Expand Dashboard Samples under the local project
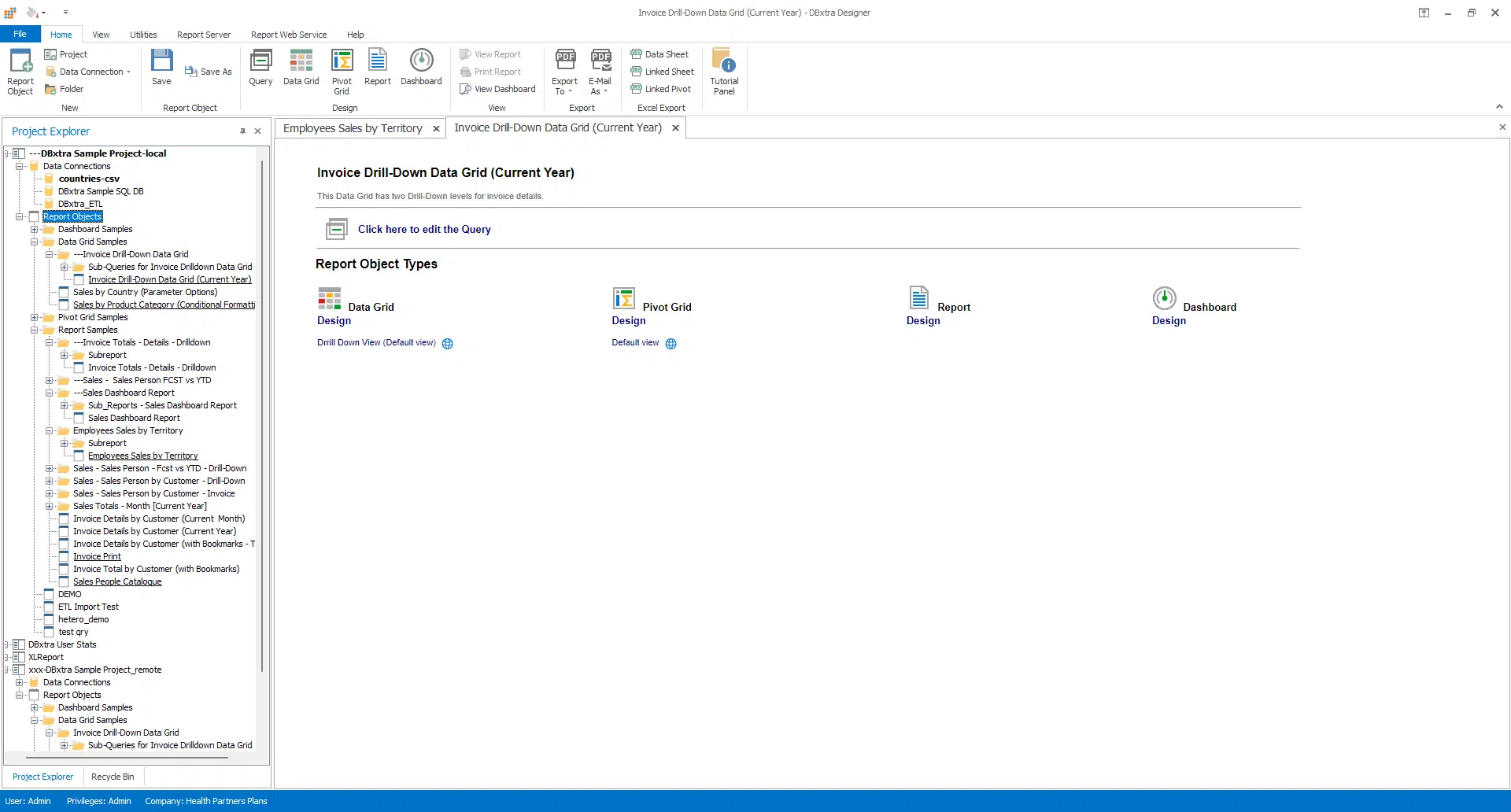The image size is (1511, 812). [35, 229]
